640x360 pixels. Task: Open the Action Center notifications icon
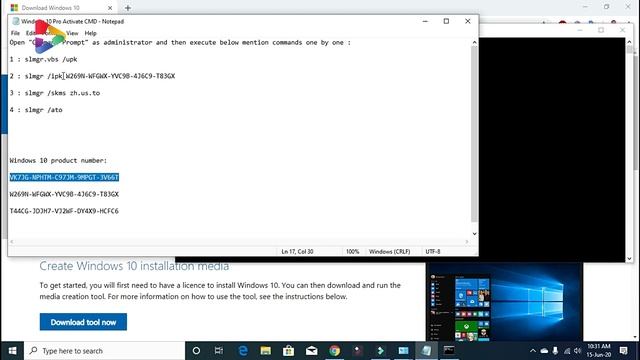pos(623,351)
